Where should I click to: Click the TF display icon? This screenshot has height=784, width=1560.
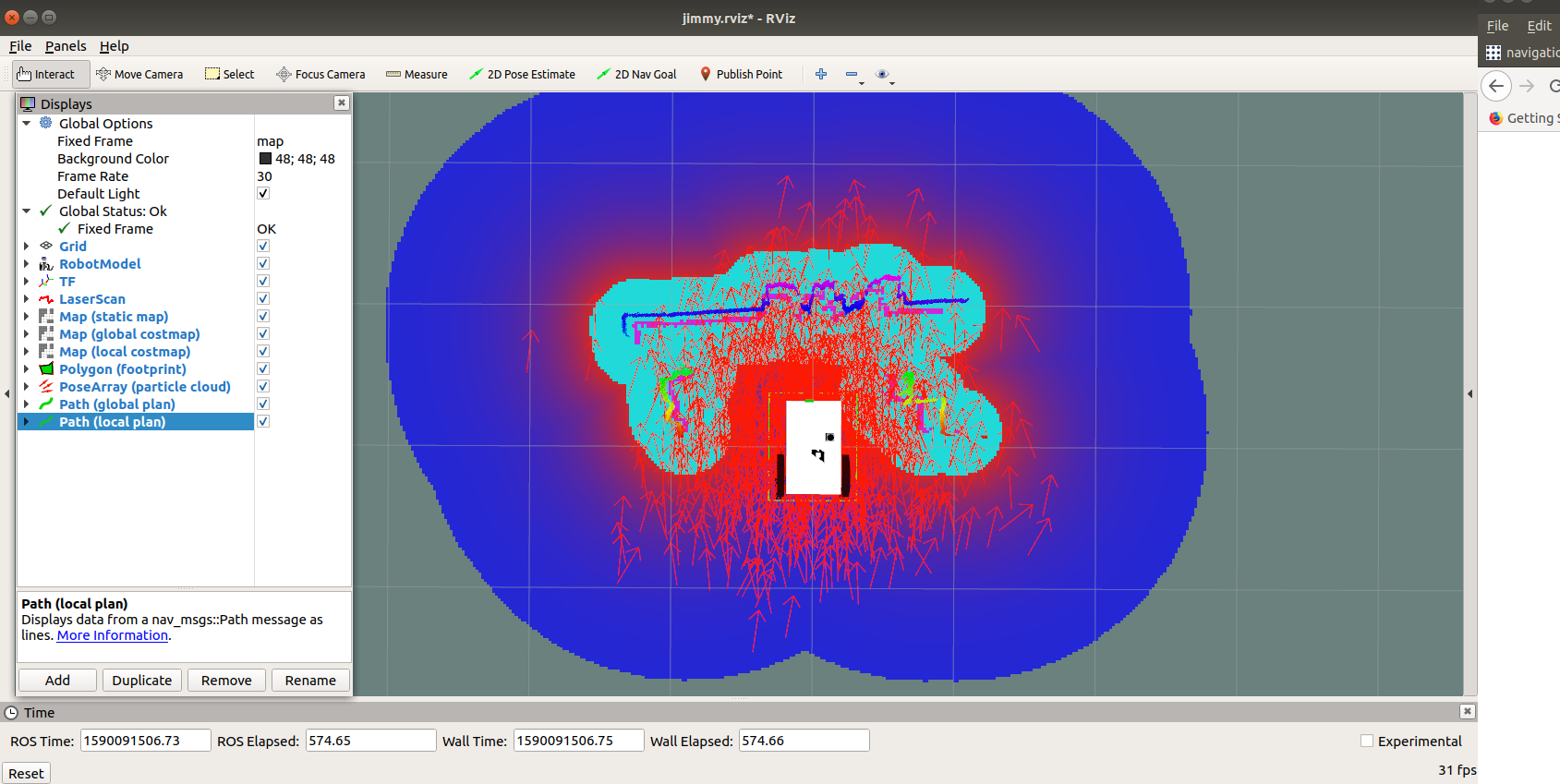(46, 282)
